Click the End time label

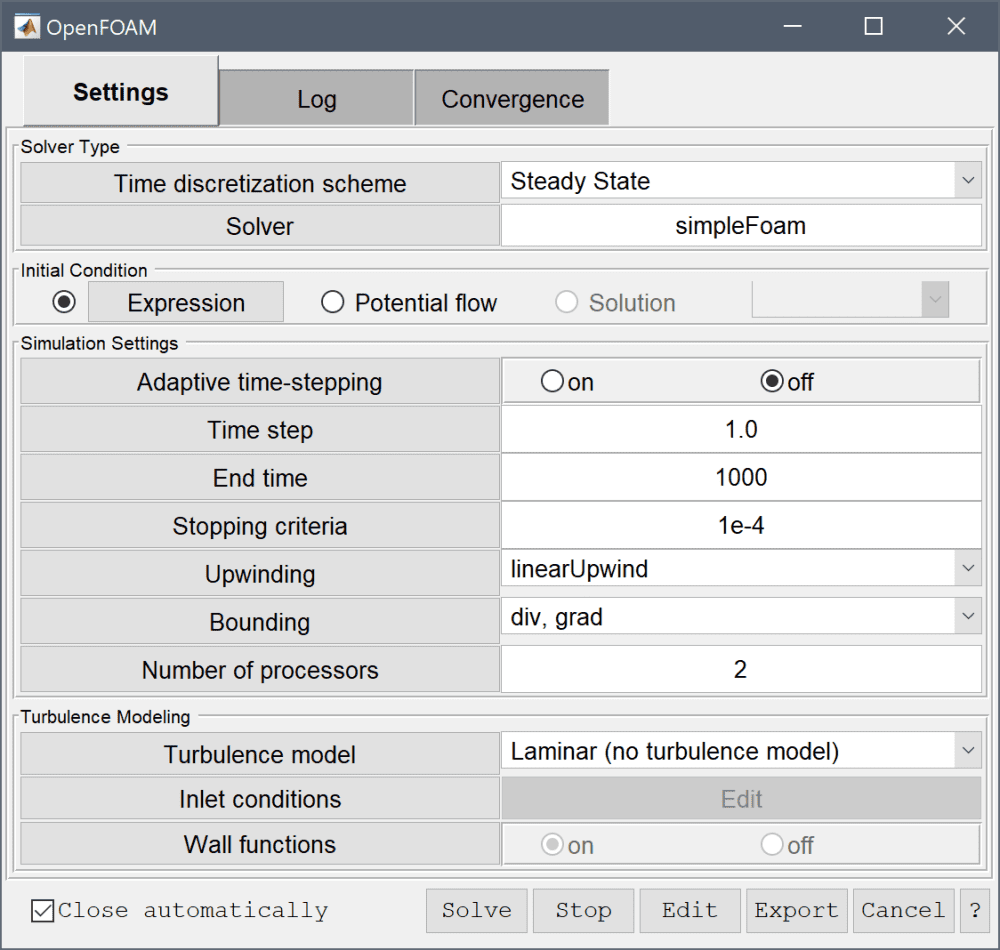260,478
